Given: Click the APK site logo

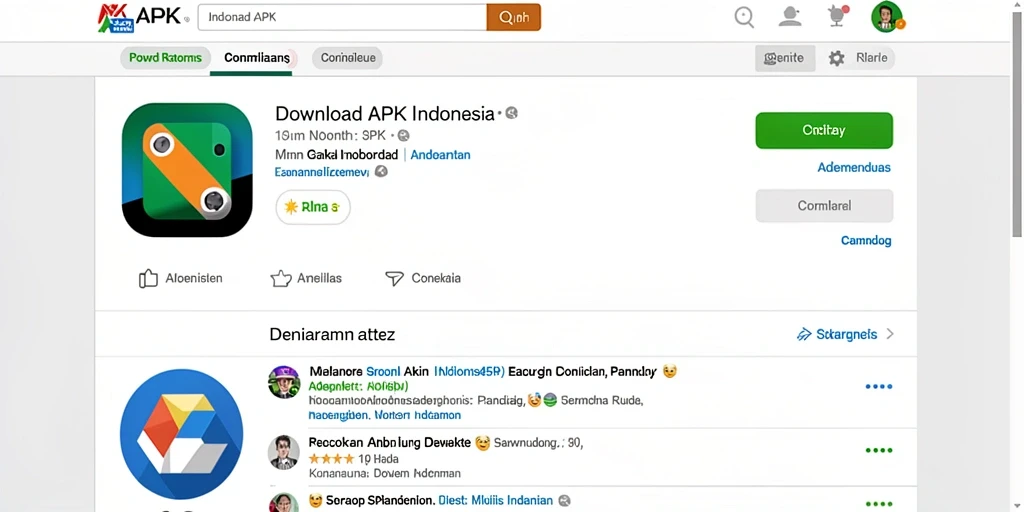Looking at the screenshot, I should pyautogui.click(x=140, y=18).
